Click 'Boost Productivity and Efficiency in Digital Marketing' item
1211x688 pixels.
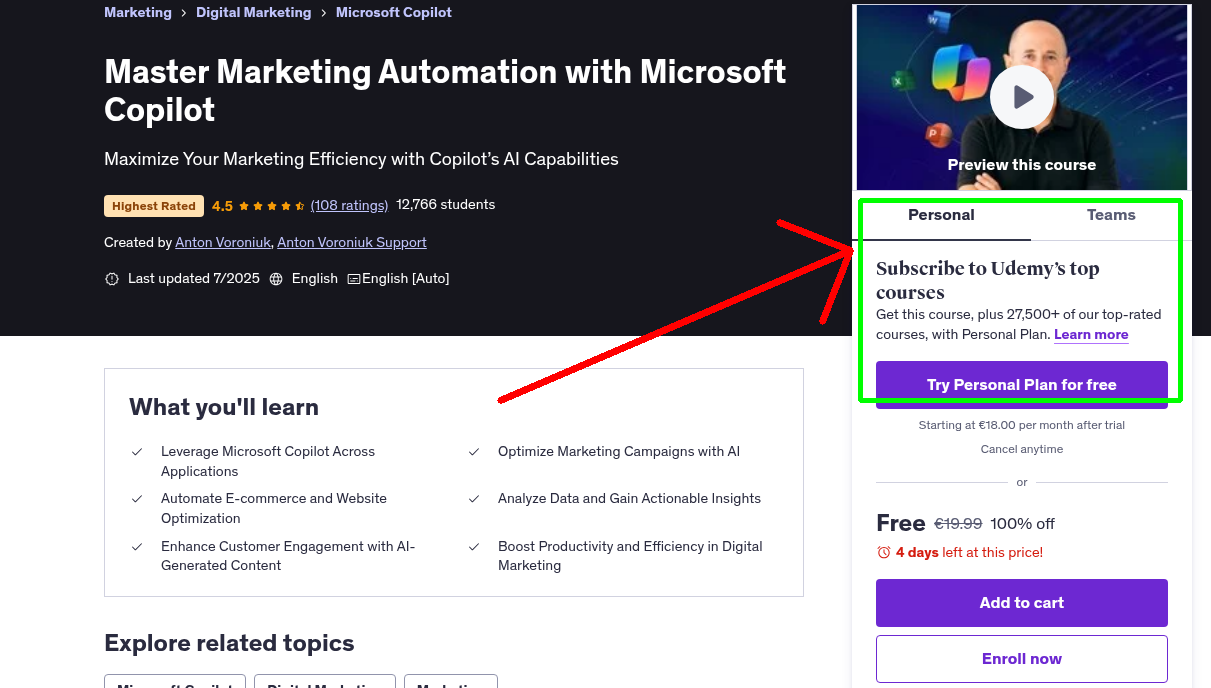coord(630,556)
